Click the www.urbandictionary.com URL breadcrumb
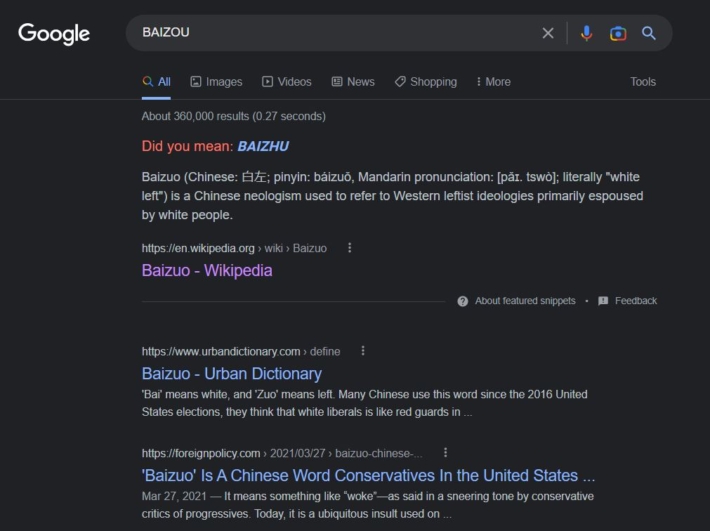 (x=241, y=351)
